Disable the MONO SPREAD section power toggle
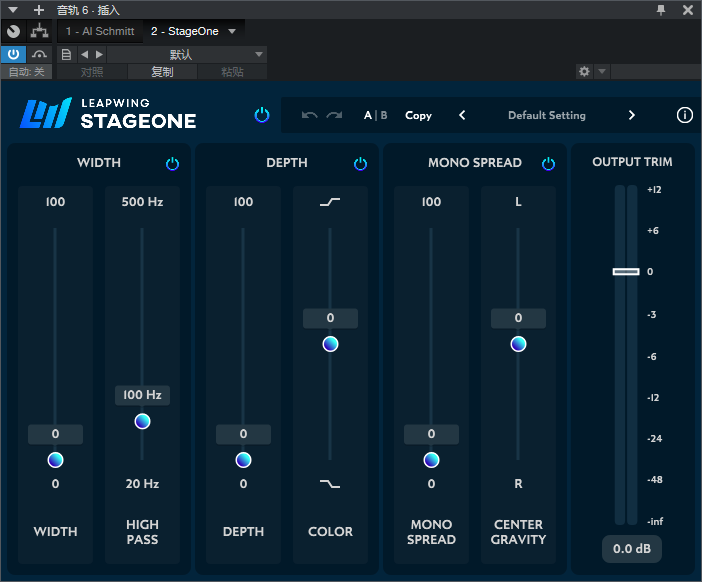This screenshot has height=582, width=702. click(x=548, y=163)
